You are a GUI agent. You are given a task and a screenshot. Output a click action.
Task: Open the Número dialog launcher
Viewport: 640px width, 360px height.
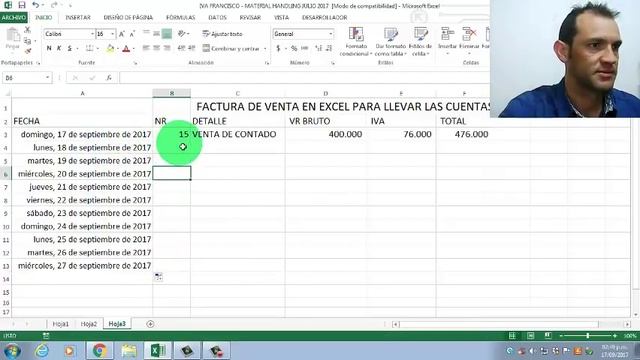point(333,63)
